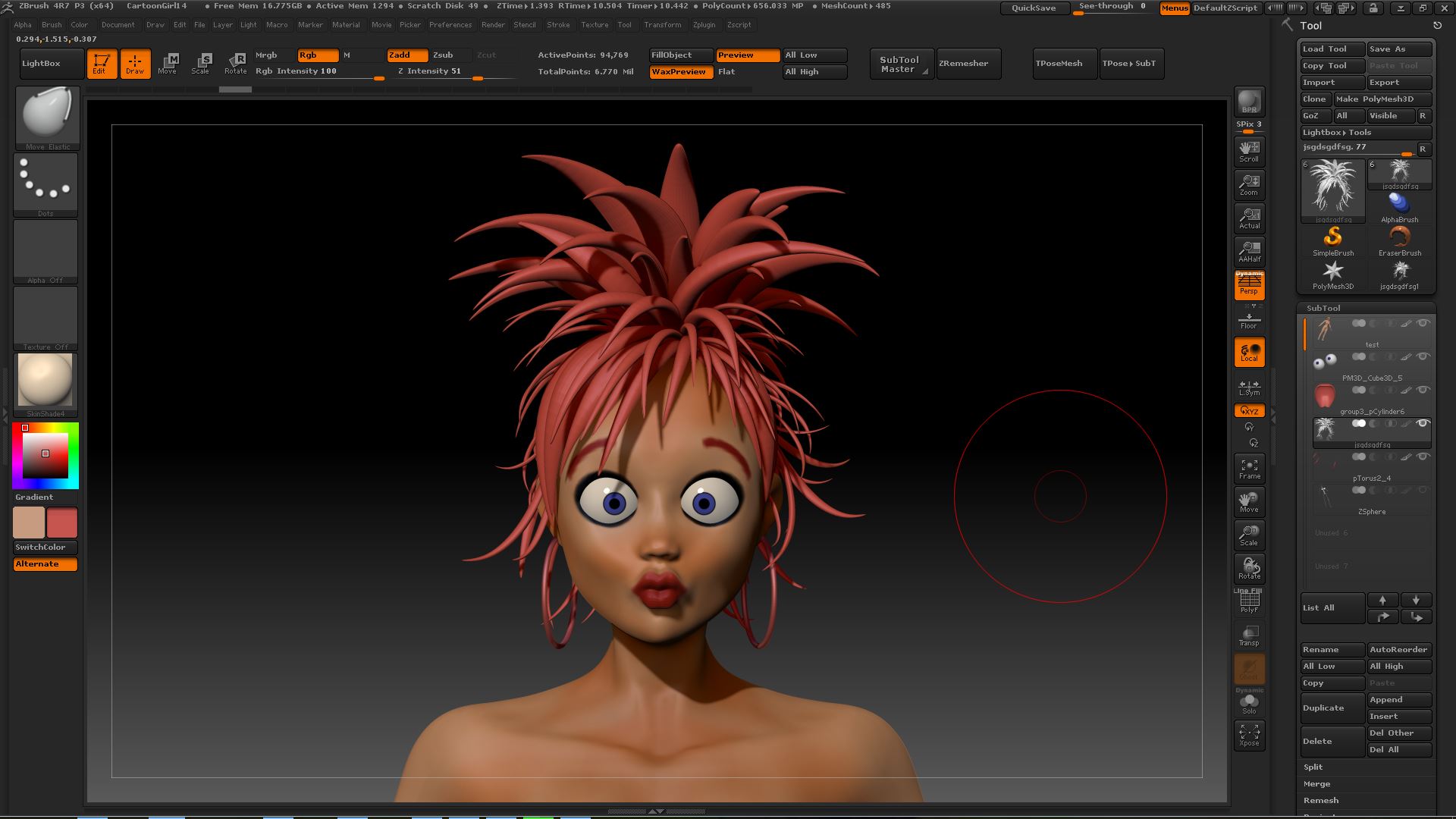Toggle Alternate color button
The image size is (1456, 819).
(x=45, y=564)
